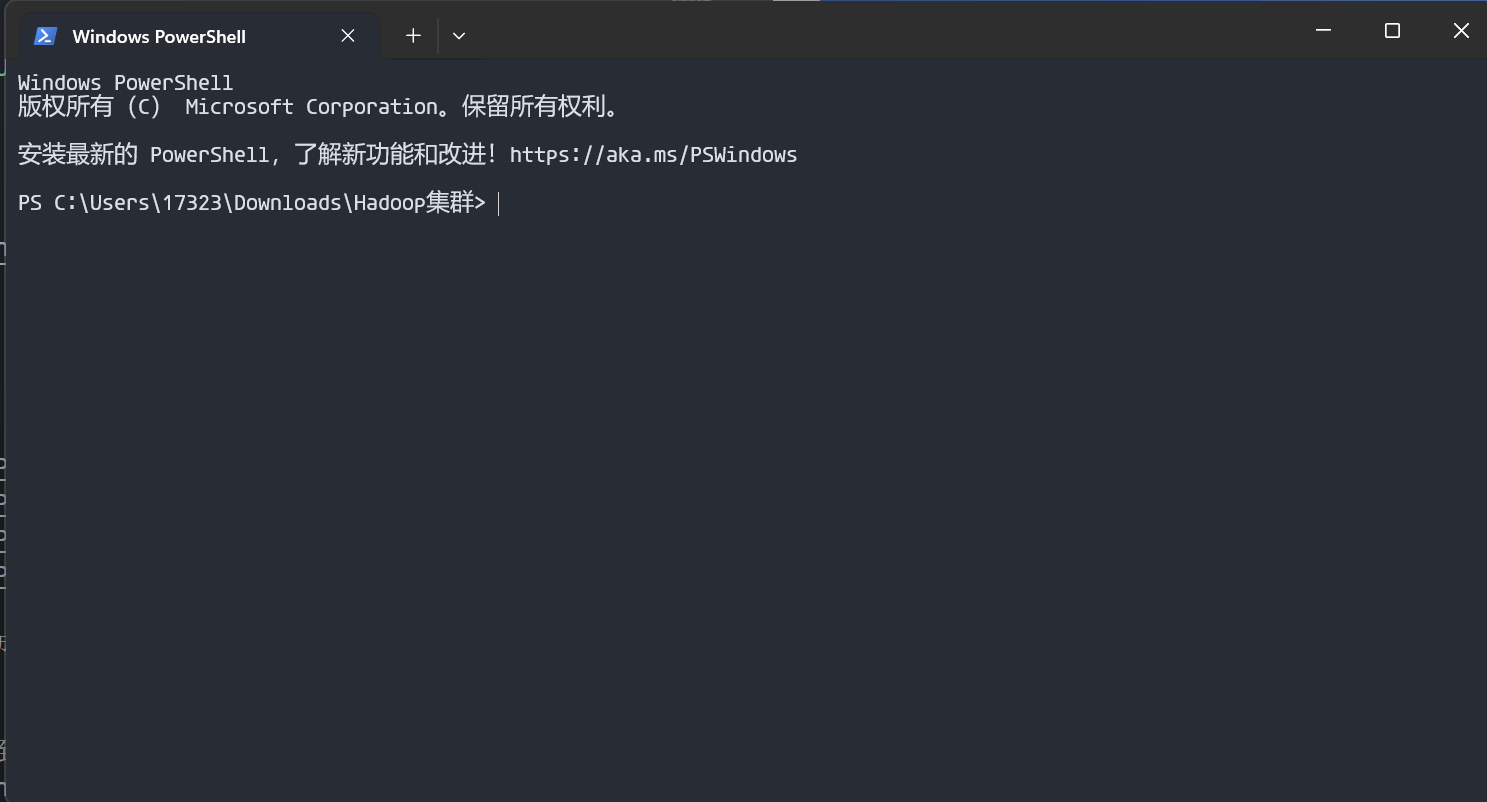Screen dimensions: 1487x802
Task: Select the Windows PowerShell tab
Action: [160, 36]
